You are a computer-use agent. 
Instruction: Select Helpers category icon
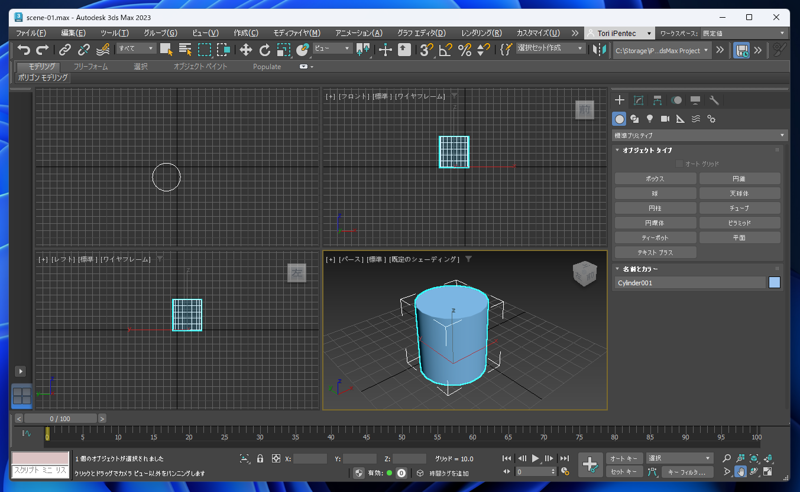(680, 119)
